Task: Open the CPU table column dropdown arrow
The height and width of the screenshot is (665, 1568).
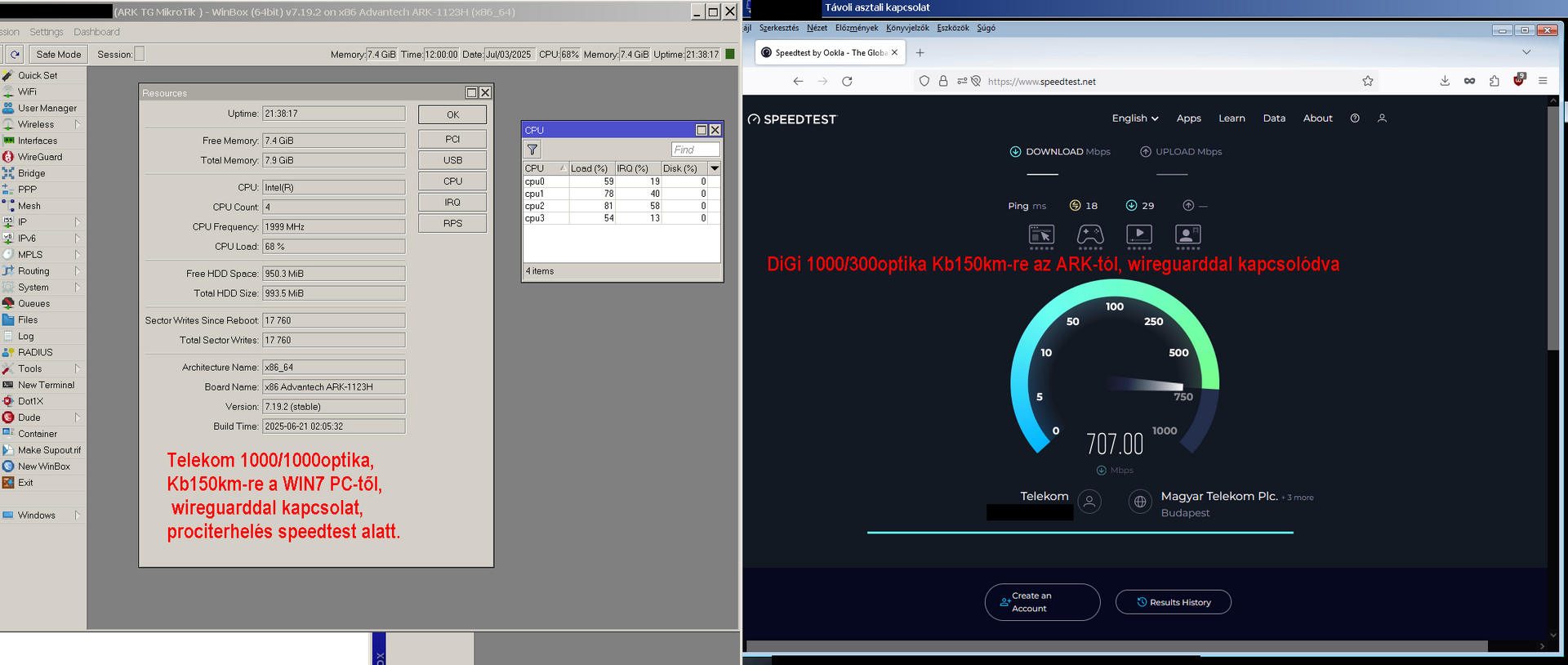Action: (715, 168)
